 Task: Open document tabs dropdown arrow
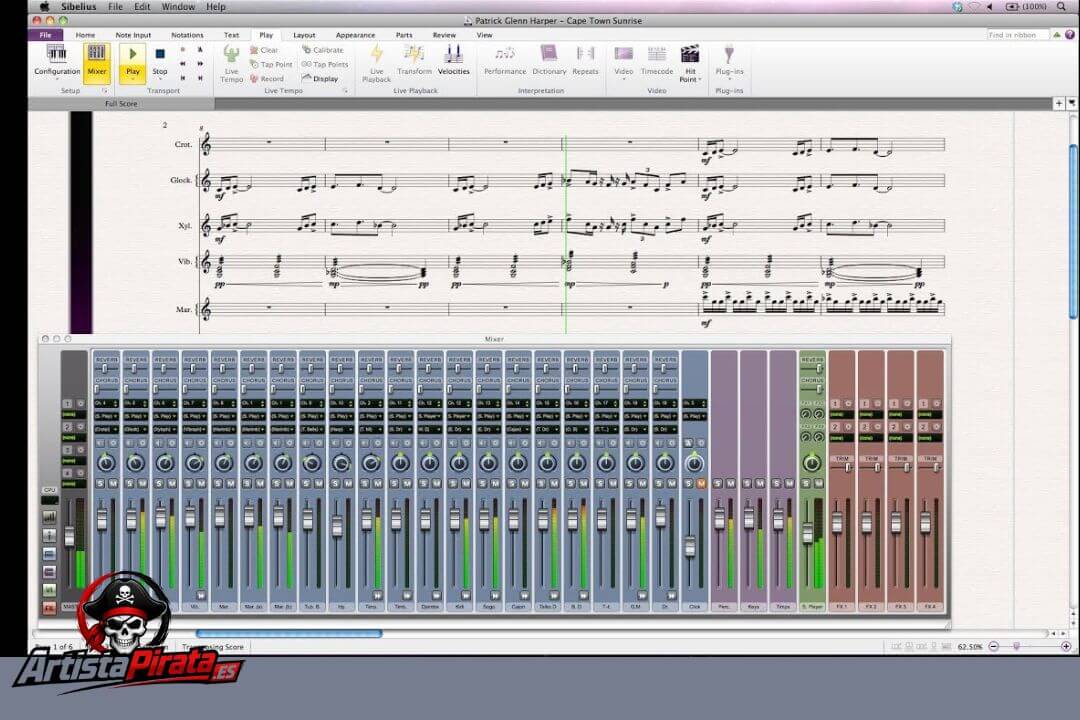click(1072, 103)
